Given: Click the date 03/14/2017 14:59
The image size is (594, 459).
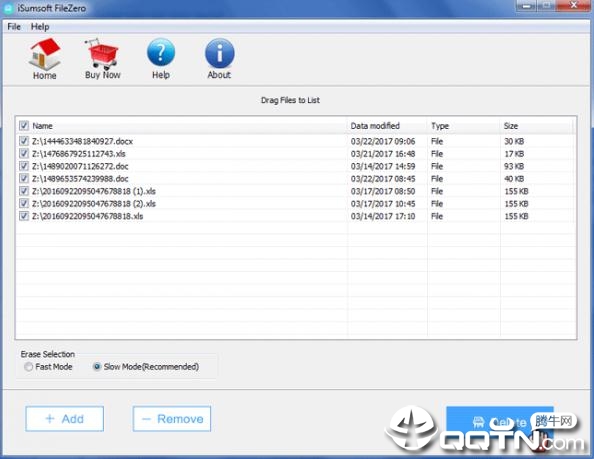Looking at the screenshot, I should [383, 166].
